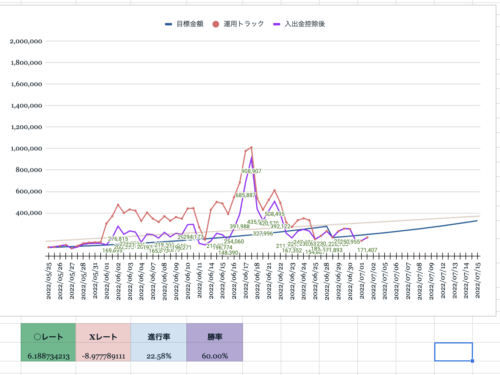This screenshot has width=500, height=375.
Task: Click the empty selected cell with blue outline
Action: pyautogui.click(x=453, y=352)
